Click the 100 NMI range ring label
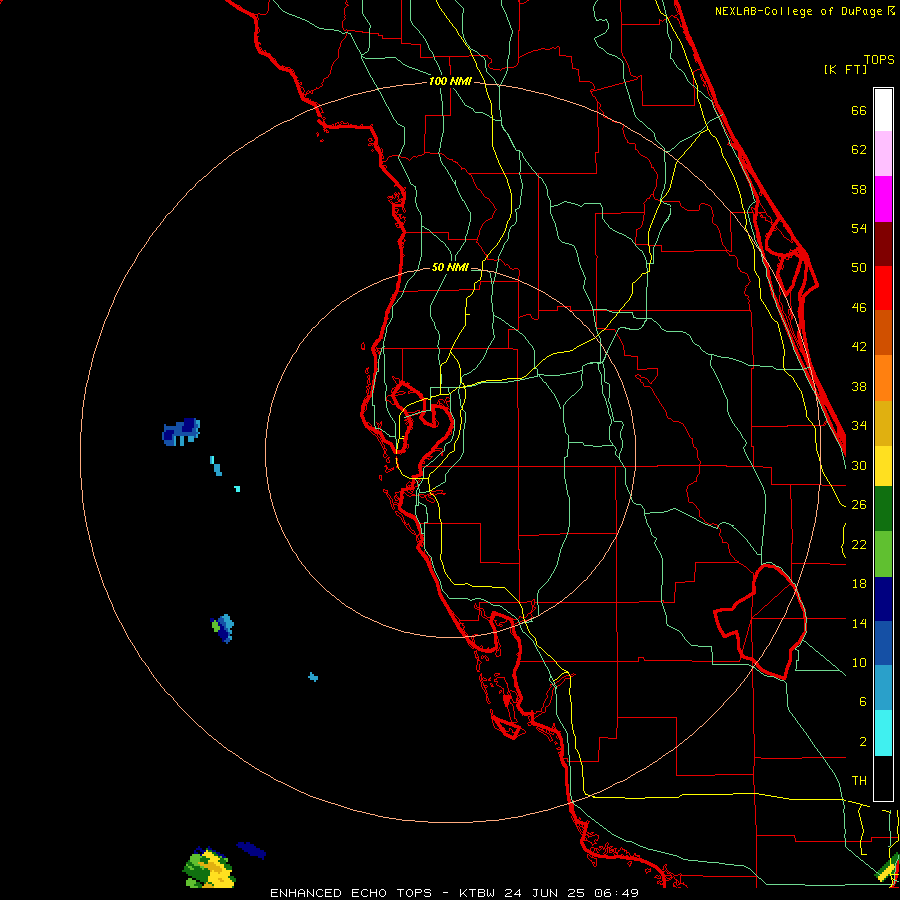 click(x=450, y=82)
